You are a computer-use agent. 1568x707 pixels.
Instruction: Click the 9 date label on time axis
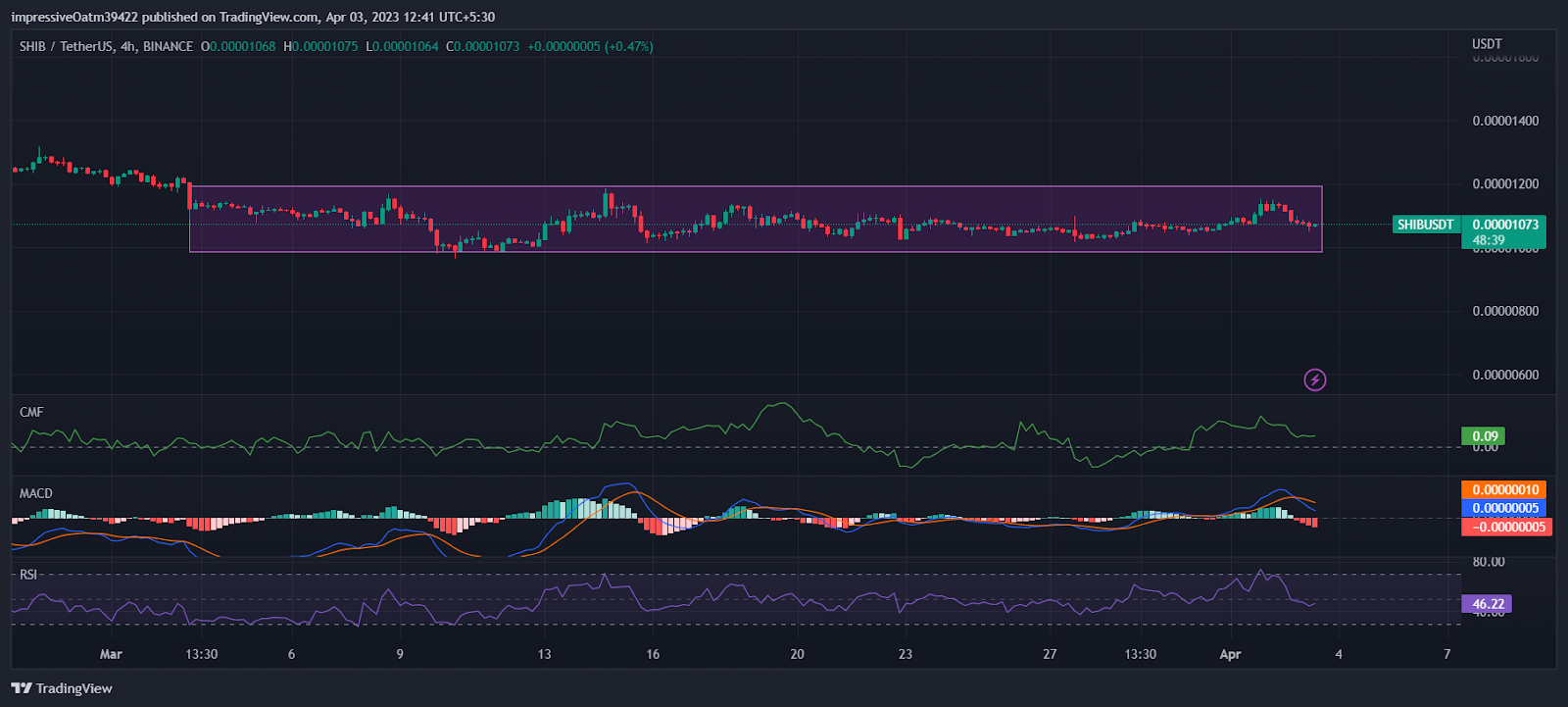(400, 654)
